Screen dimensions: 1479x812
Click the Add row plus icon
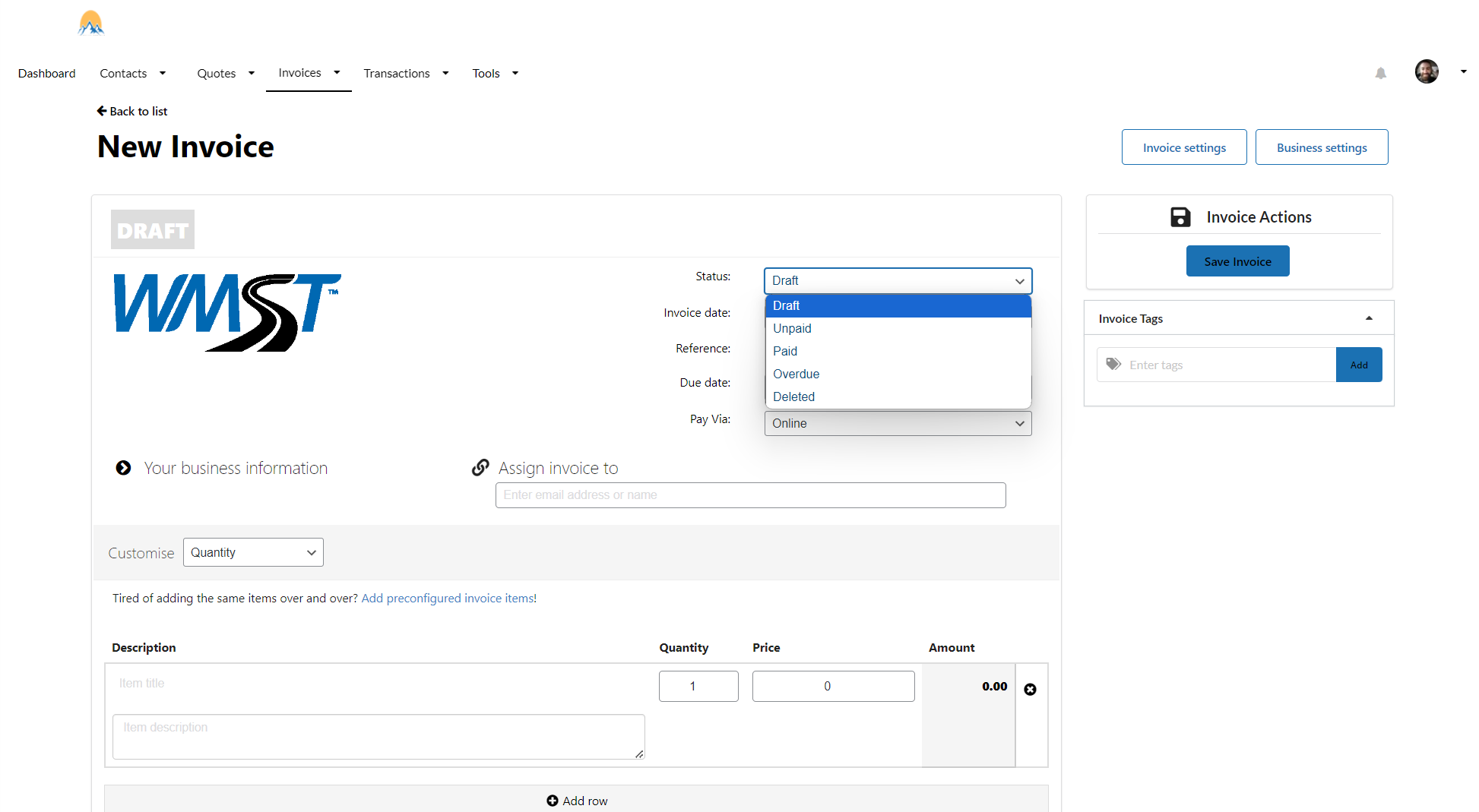tap(553, 801)
